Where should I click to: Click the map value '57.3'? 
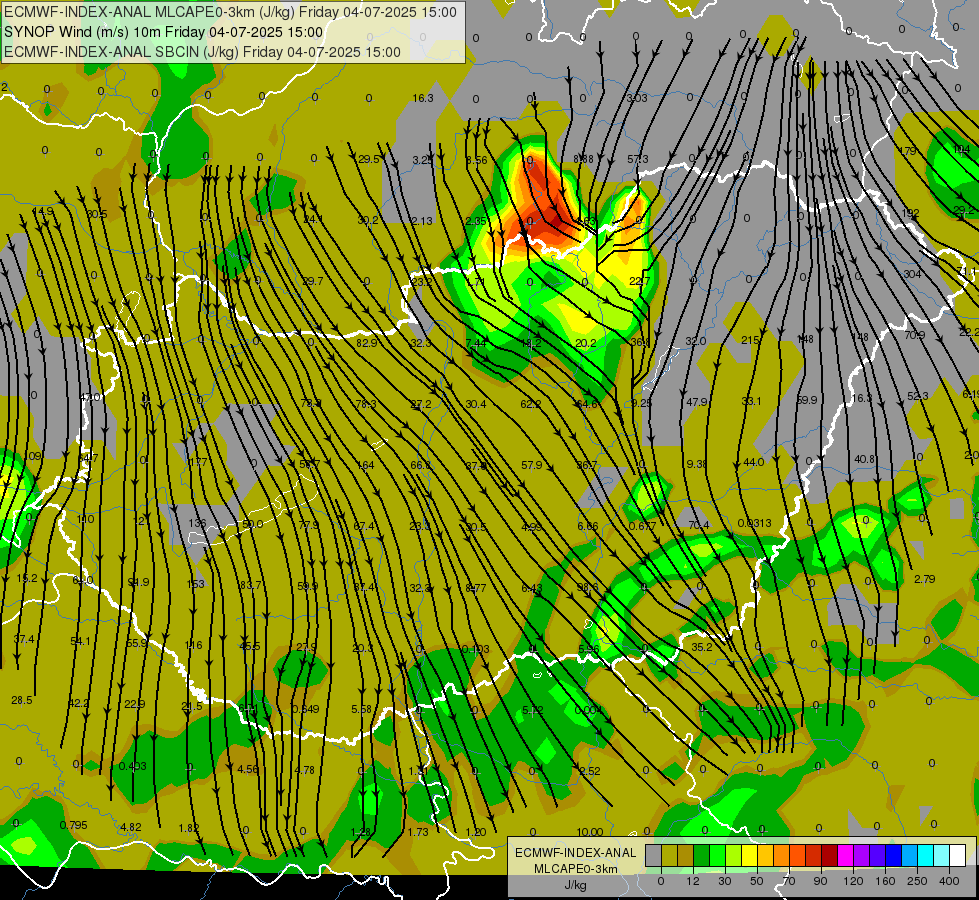(x=637, y=159)
